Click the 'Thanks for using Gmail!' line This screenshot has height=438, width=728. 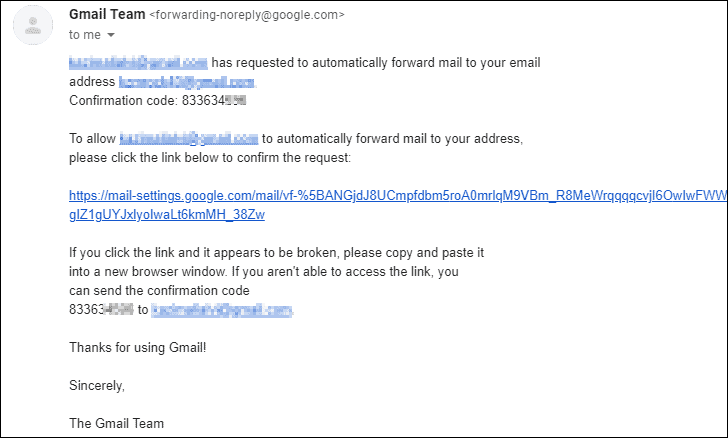(137, 347)
